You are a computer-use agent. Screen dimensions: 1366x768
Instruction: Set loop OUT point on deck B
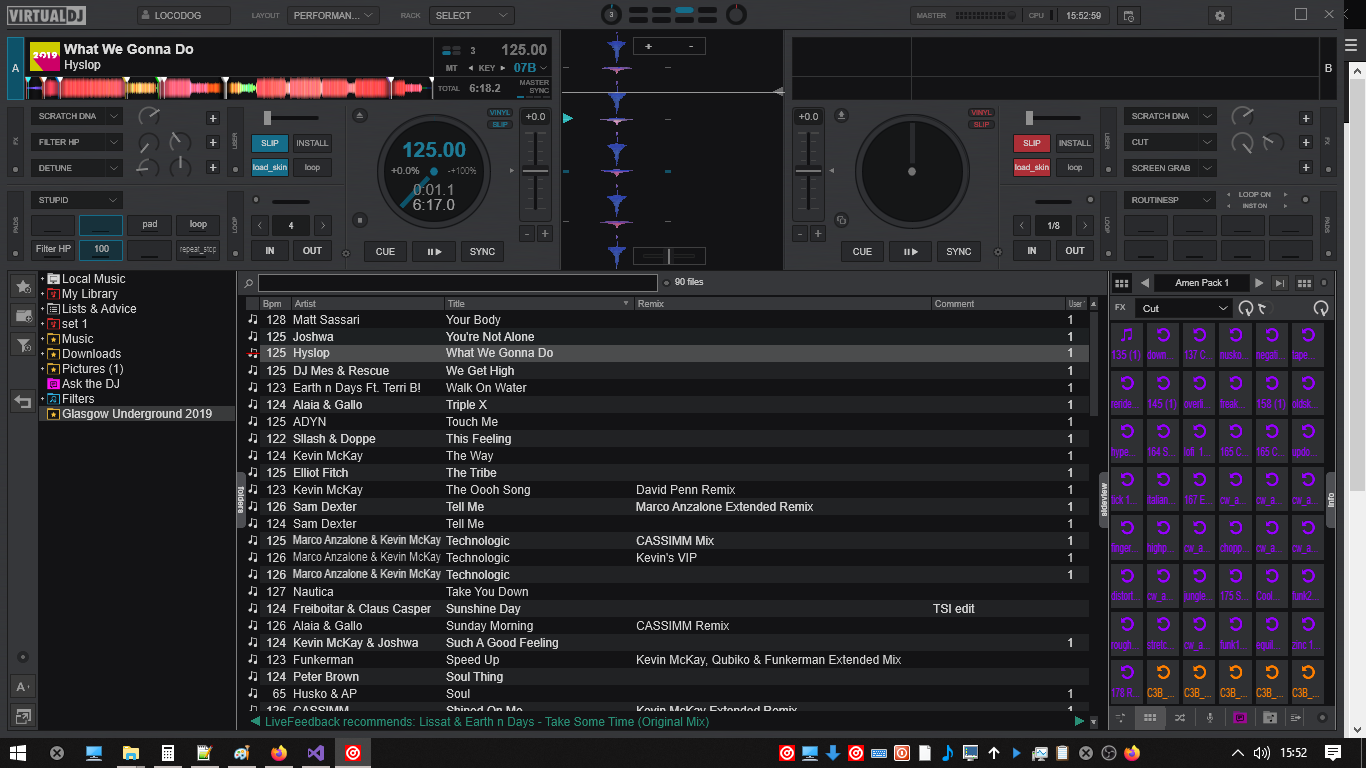1075,250
